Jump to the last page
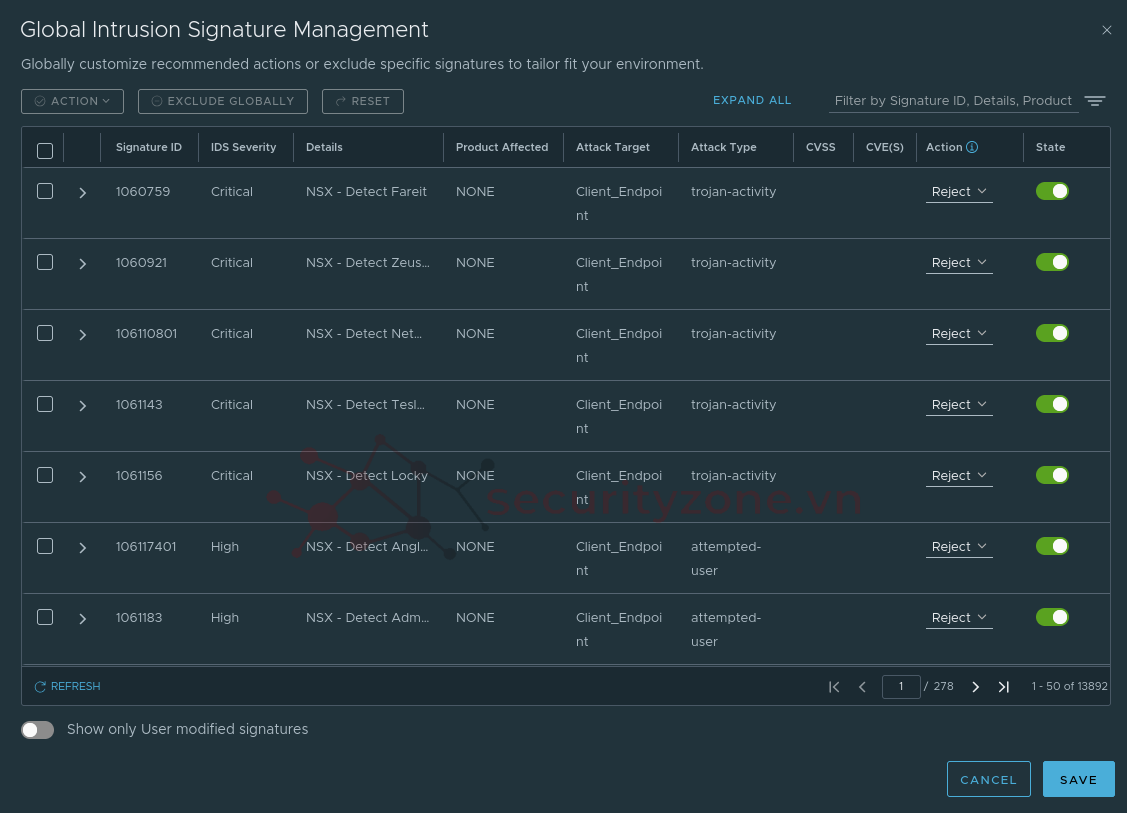Image resolution: width=1127 pixels, height=813 pixels. pyautogui.click(x=1004, y=687)
